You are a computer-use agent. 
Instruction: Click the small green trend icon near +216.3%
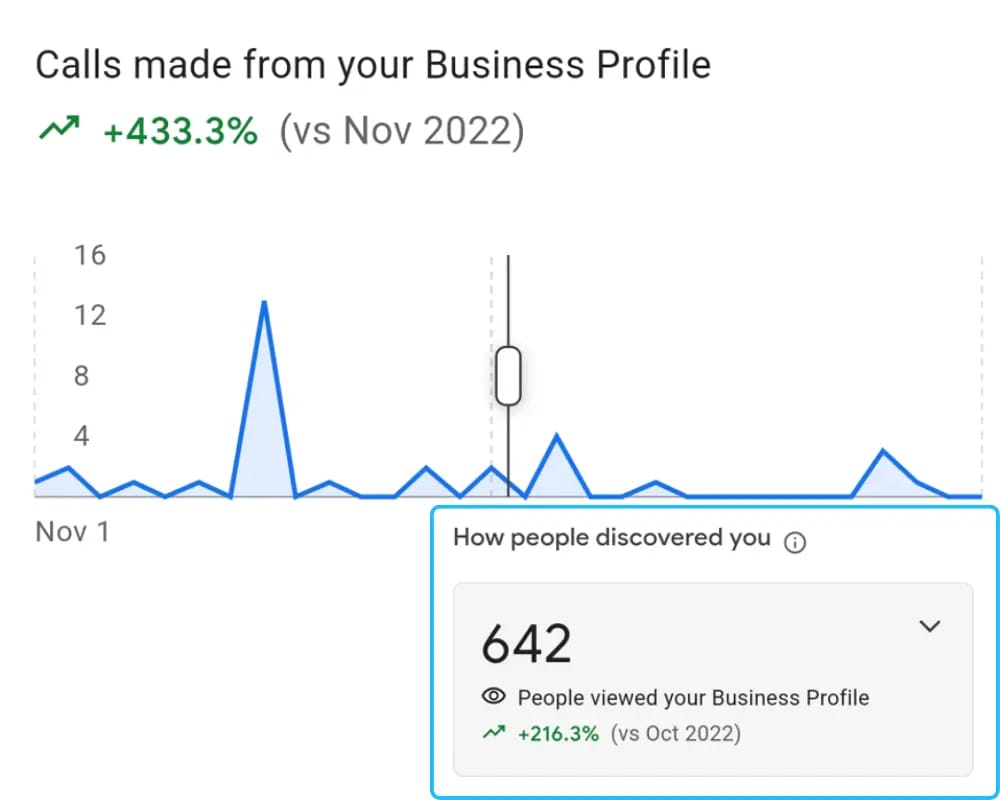[x=494, y=732]
